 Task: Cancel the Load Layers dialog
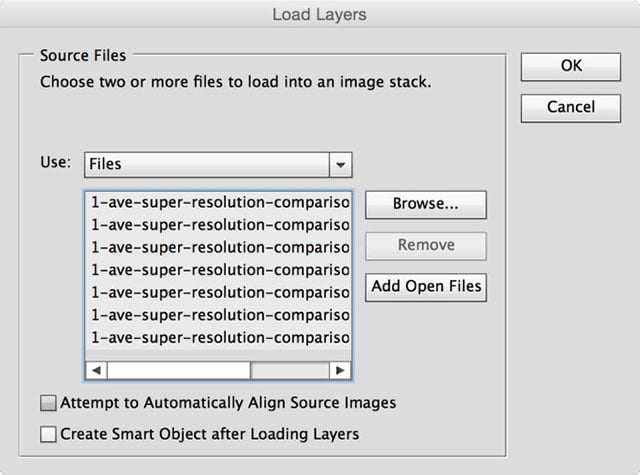pyautogui.click(x=571, y=108)
